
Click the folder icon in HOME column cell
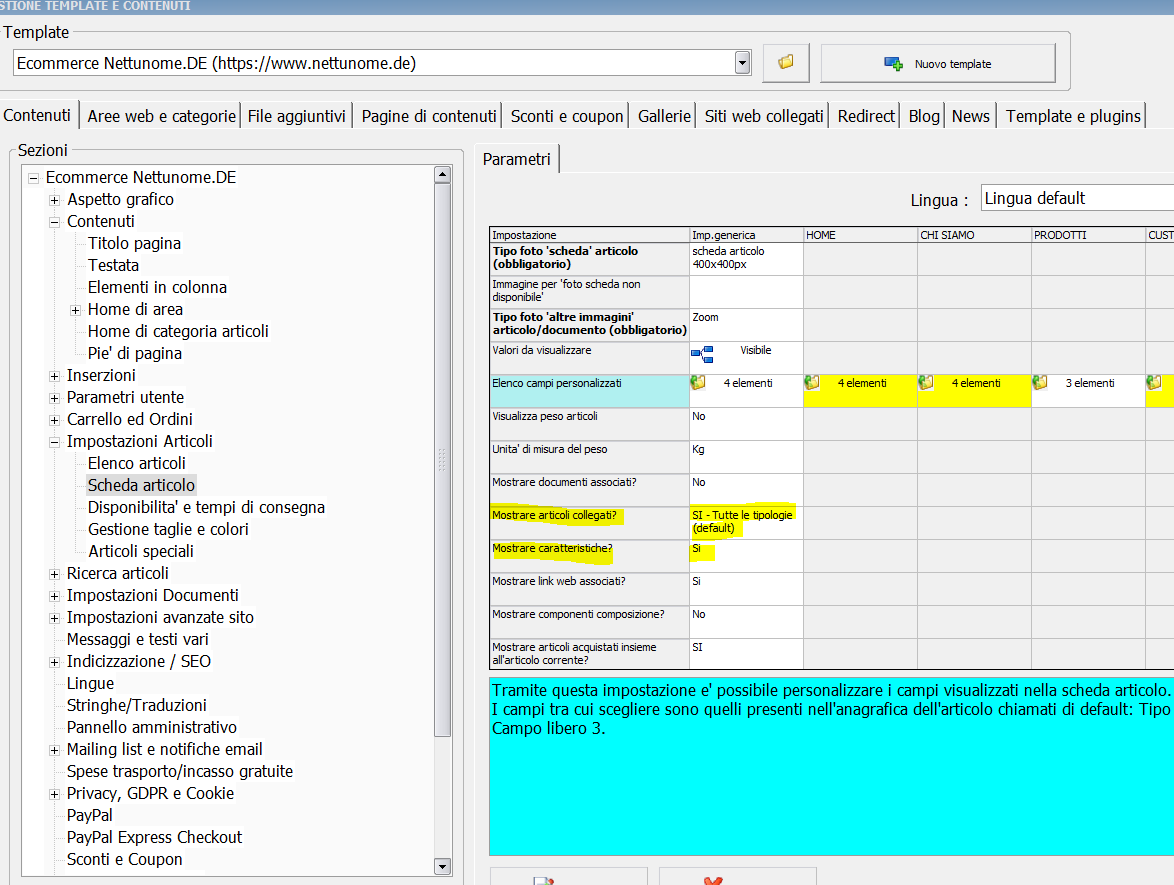coord(812,383)
